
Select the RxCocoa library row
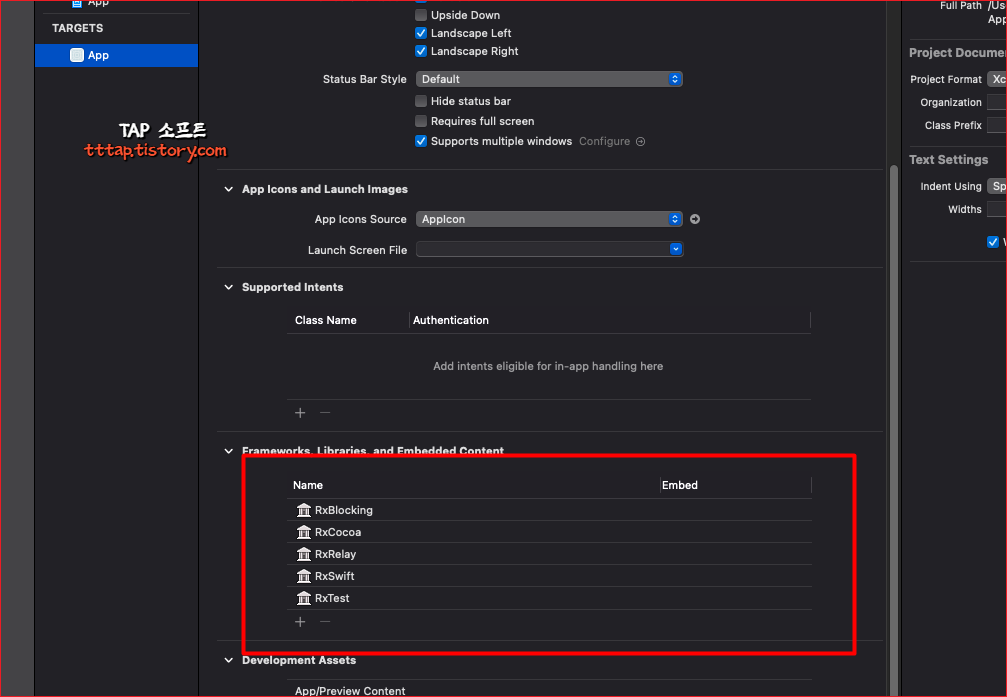549,532
